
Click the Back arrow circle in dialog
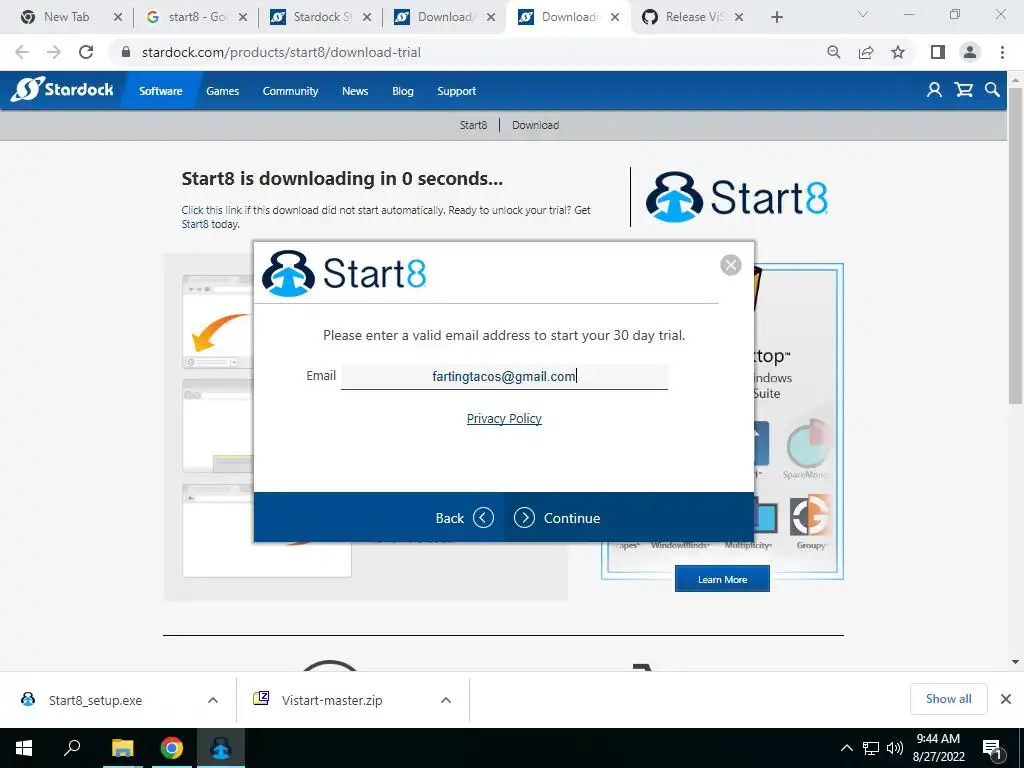click(483, 518)
